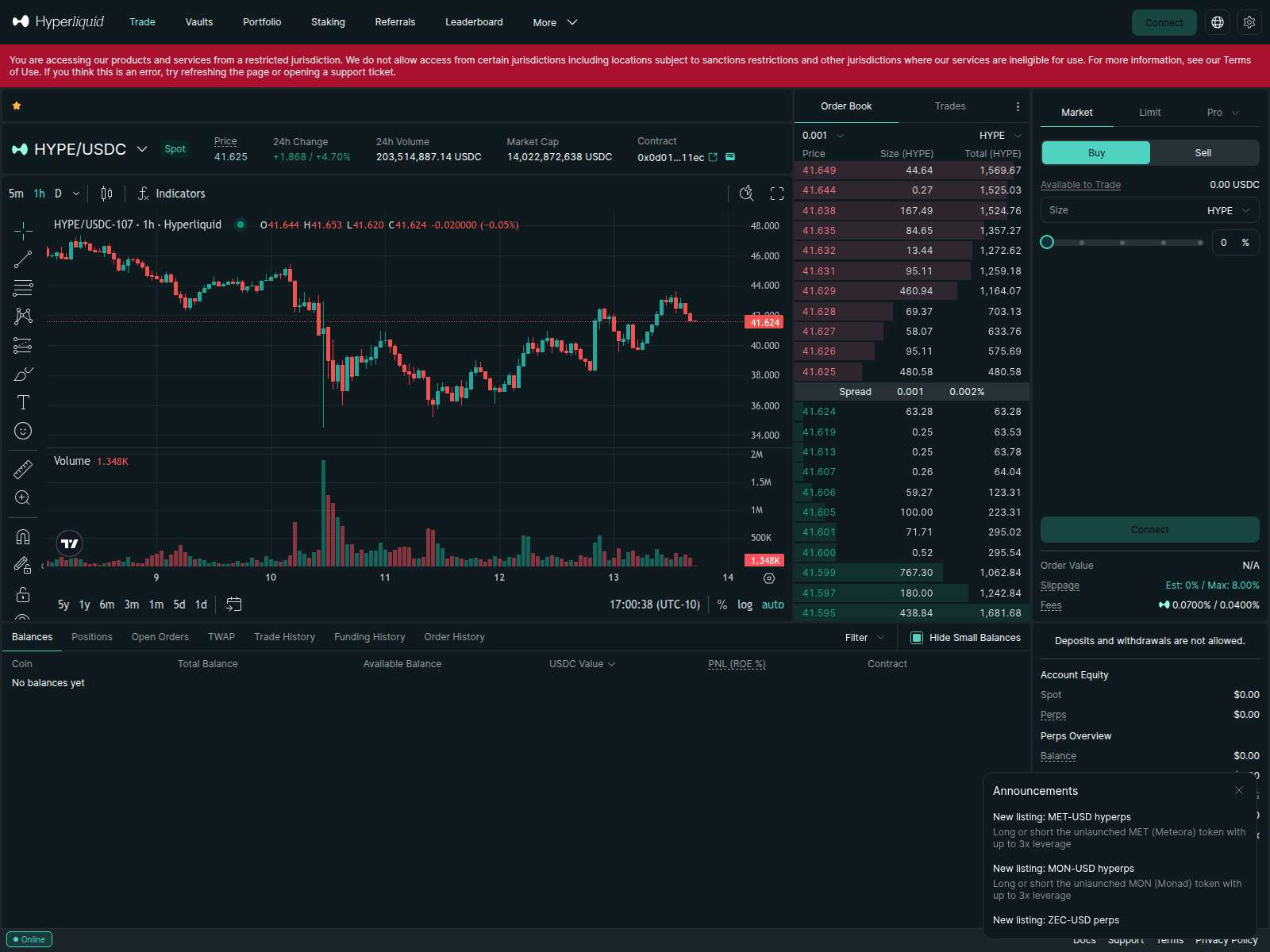The height and width of the screenshot is (952, 1270).
Task: Click the header Connect button
Action: pos(1164,22)
